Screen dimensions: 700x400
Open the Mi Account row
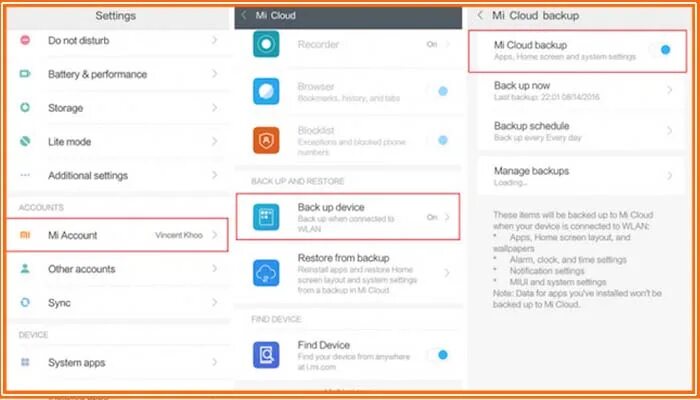click(x=118, y=235)
